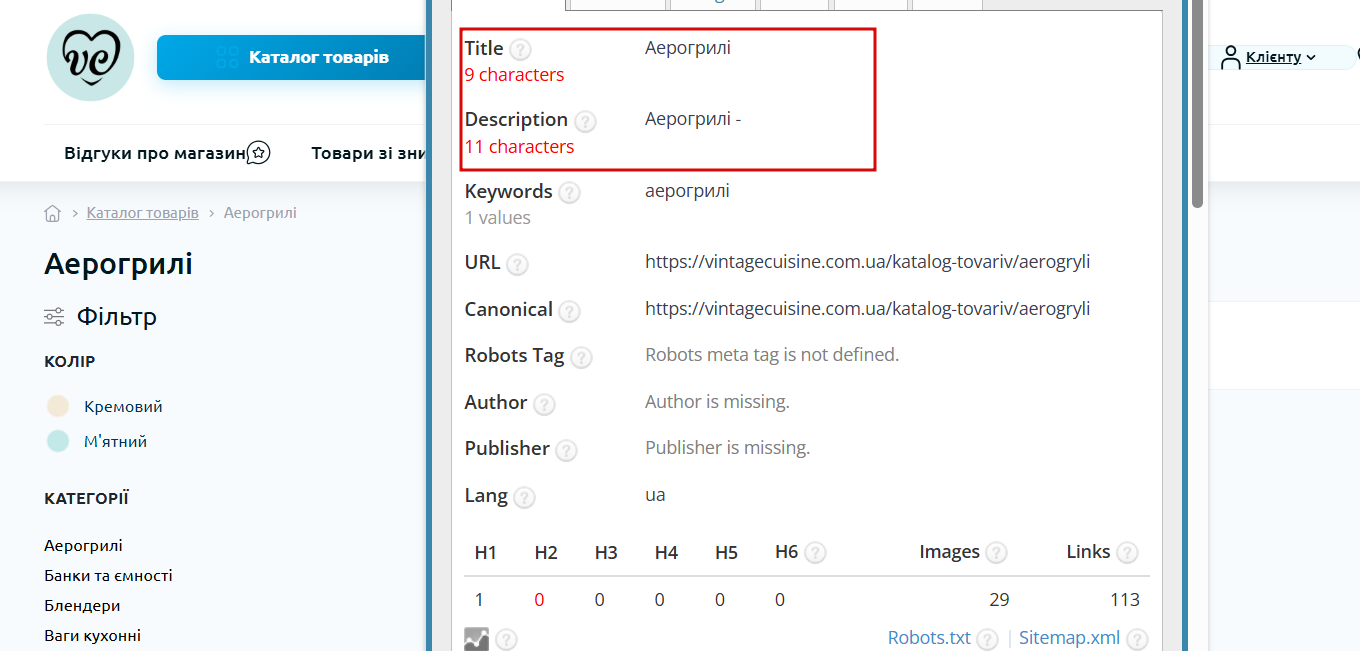
Task: Click the store heart logo
Action: tap(90, 58)
